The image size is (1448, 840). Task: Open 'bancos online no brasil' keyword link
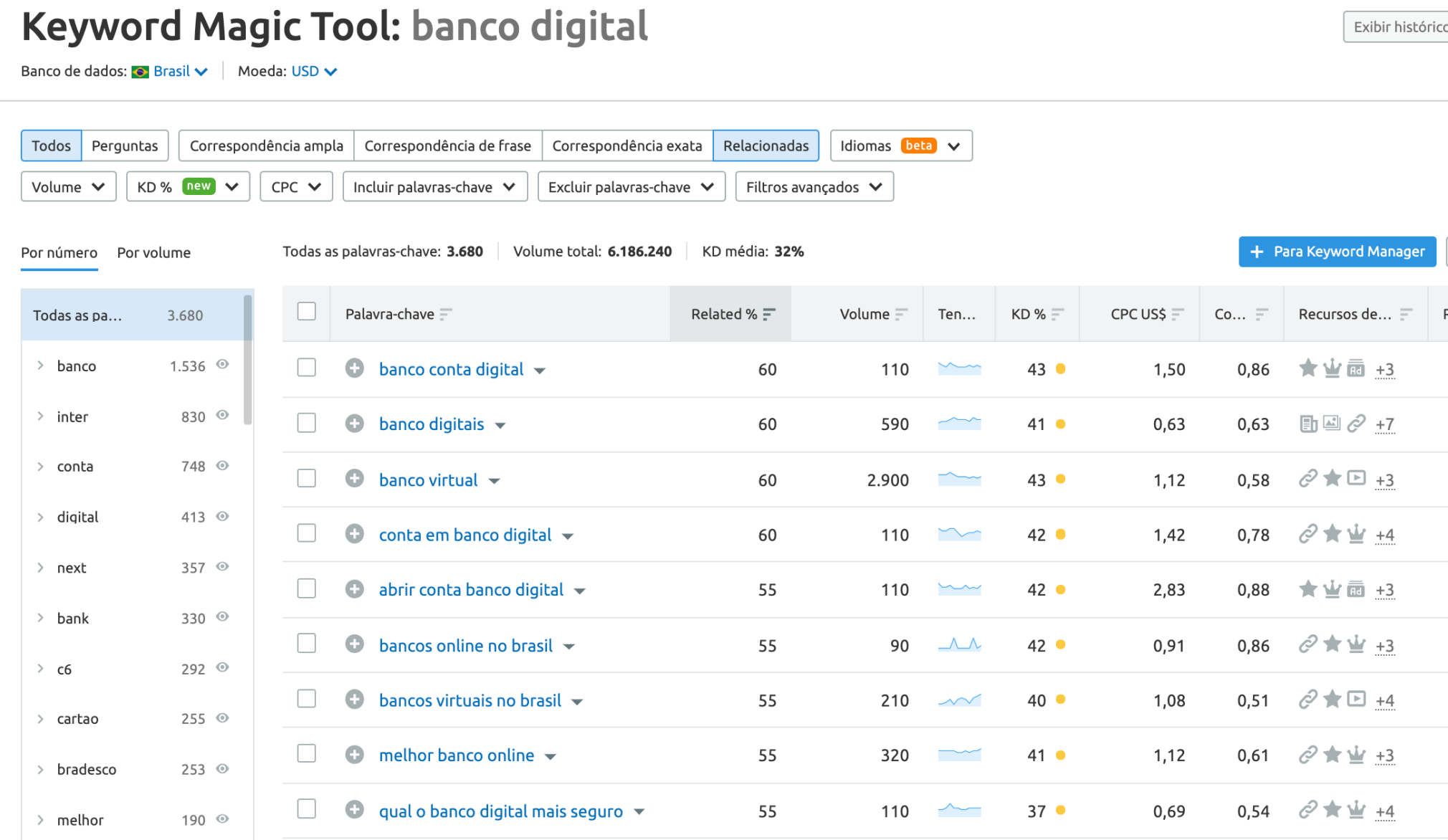pyautogui.click(x=466, y=645)
